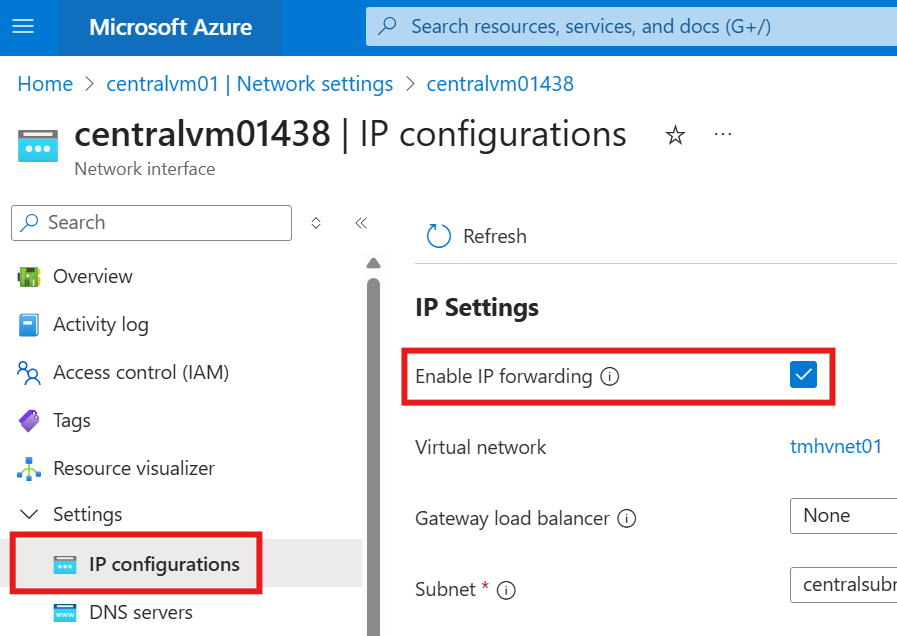The image size is (897, 636).
Task: Open the Gateway load balancer dropdown
Action: [843, 516]
